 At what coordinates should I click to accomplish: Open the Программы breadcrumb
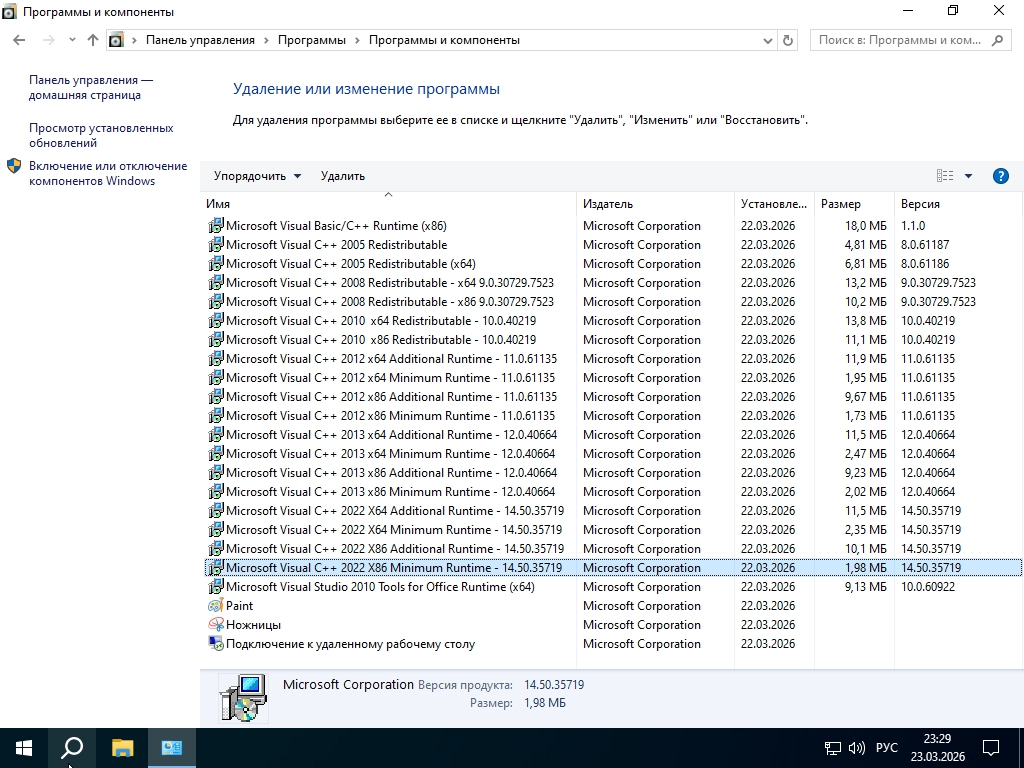click(x=312, y=40)
